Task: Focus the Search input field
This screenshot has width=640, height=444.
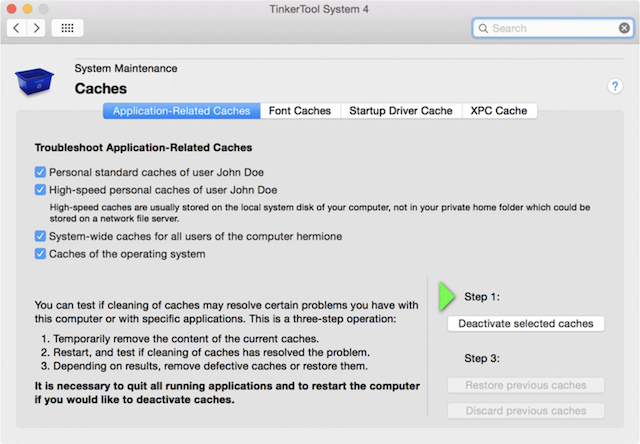Action: coord(553,28)
